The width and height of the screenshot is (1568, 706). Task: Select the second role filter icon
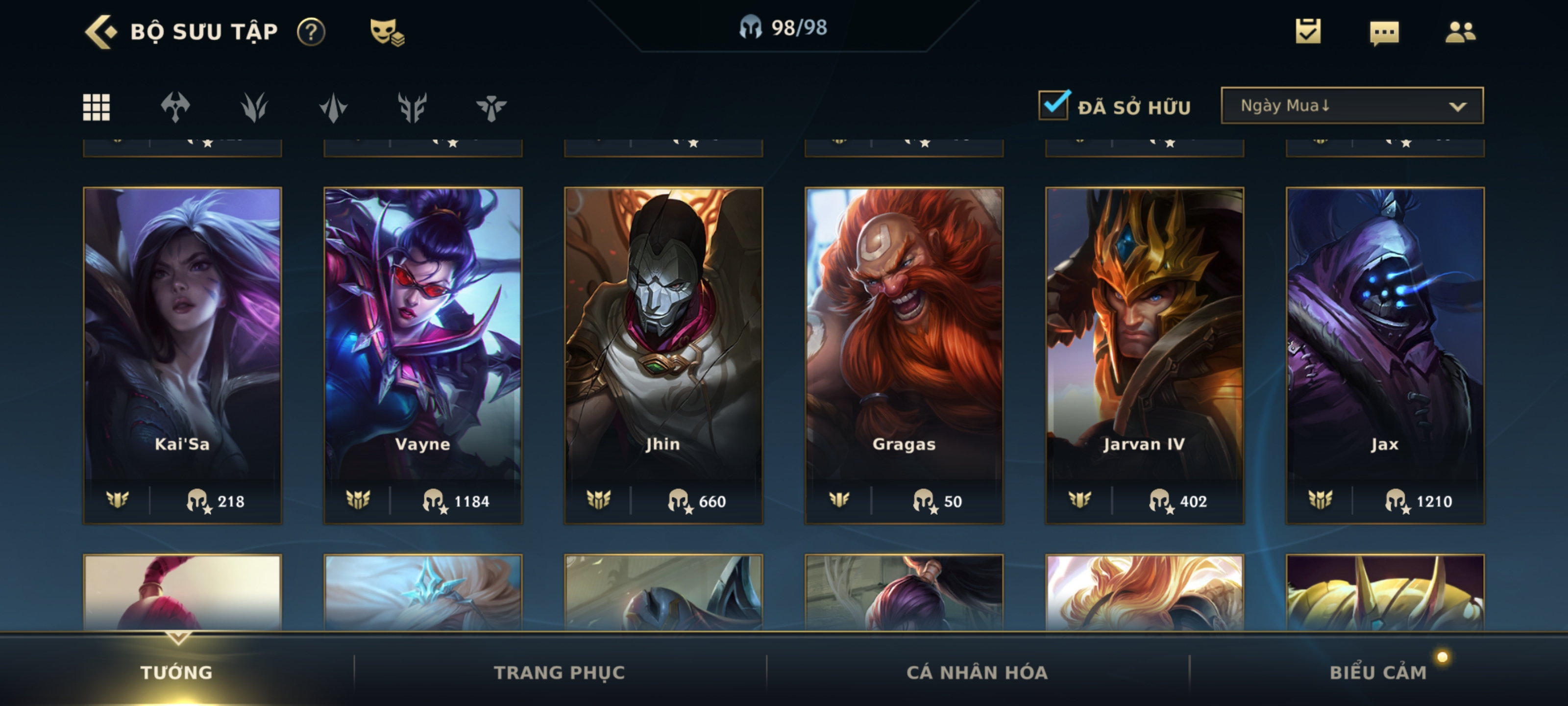point(254,107)
